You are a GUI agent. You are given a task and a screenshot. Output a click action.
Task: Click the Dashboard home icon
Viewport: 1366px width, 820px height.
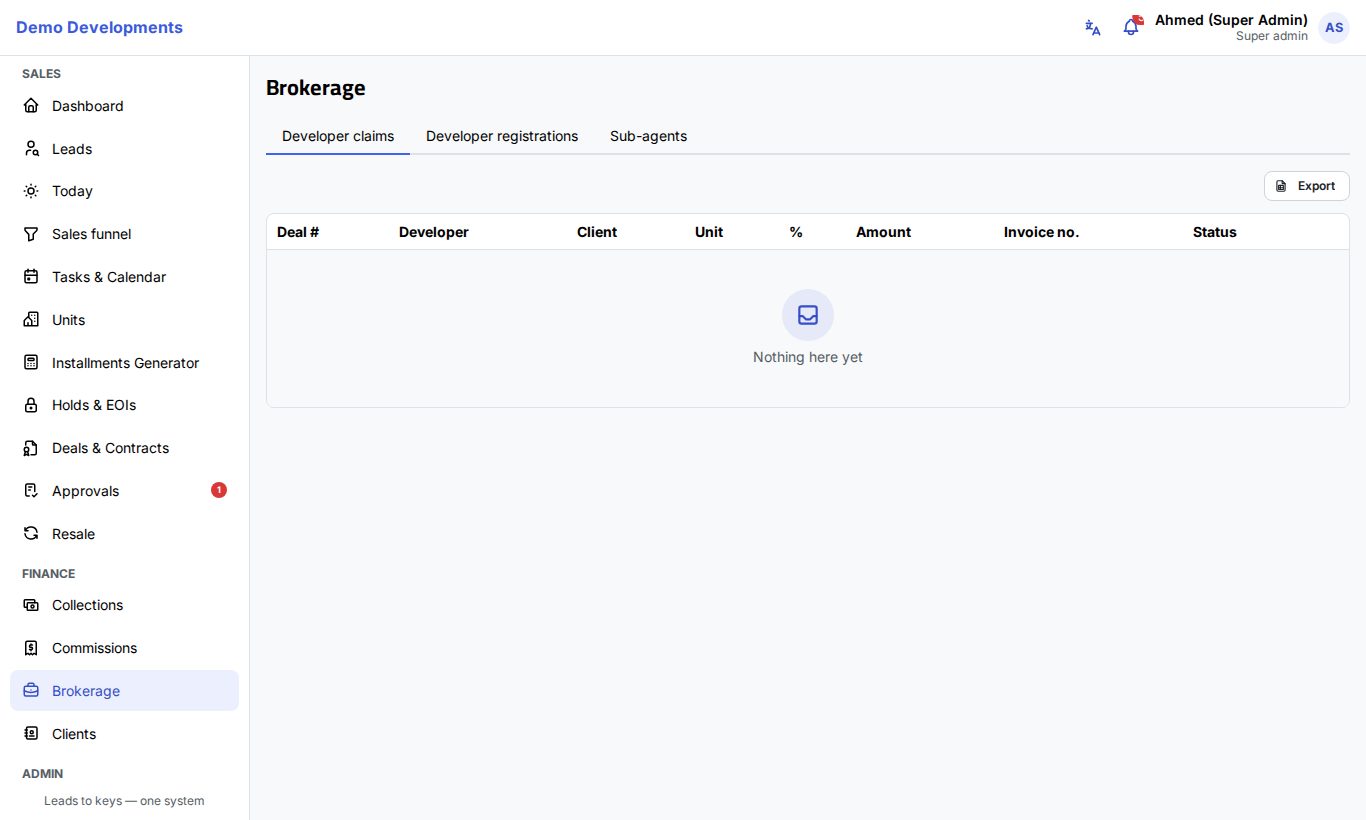pyautogui.click(x=31, y=106)
